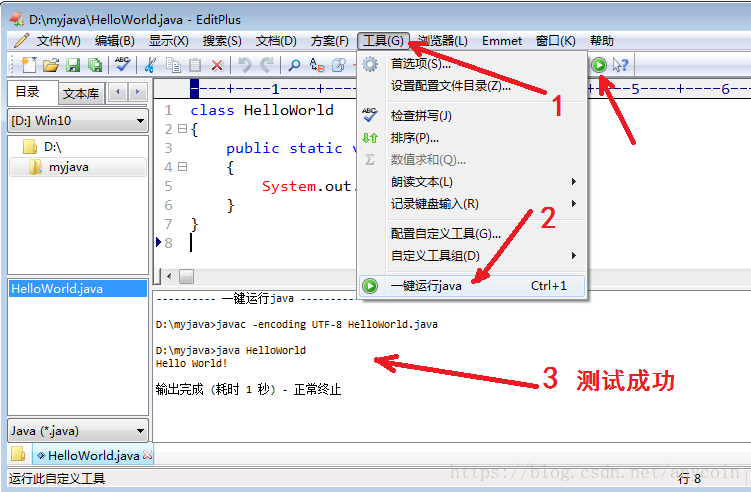Viewport: 751px width, 492px height.
Task: Place cursor on line 8 in editor
Action: pos(191,243)
